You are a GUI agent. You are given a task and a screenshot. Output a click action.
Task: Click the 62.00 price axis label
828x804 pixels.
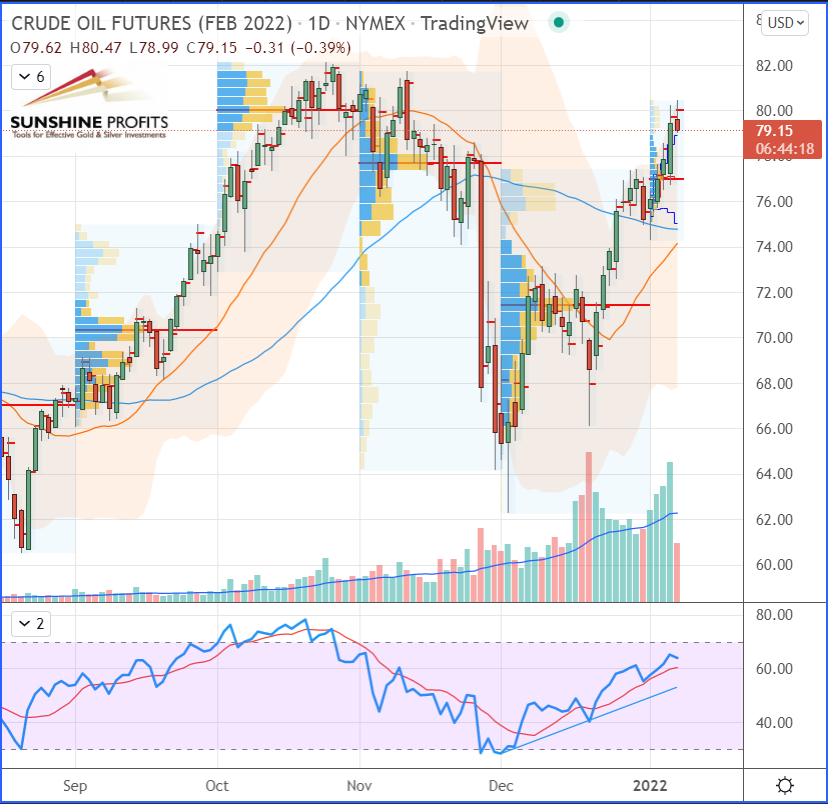[x=774, y=519]
